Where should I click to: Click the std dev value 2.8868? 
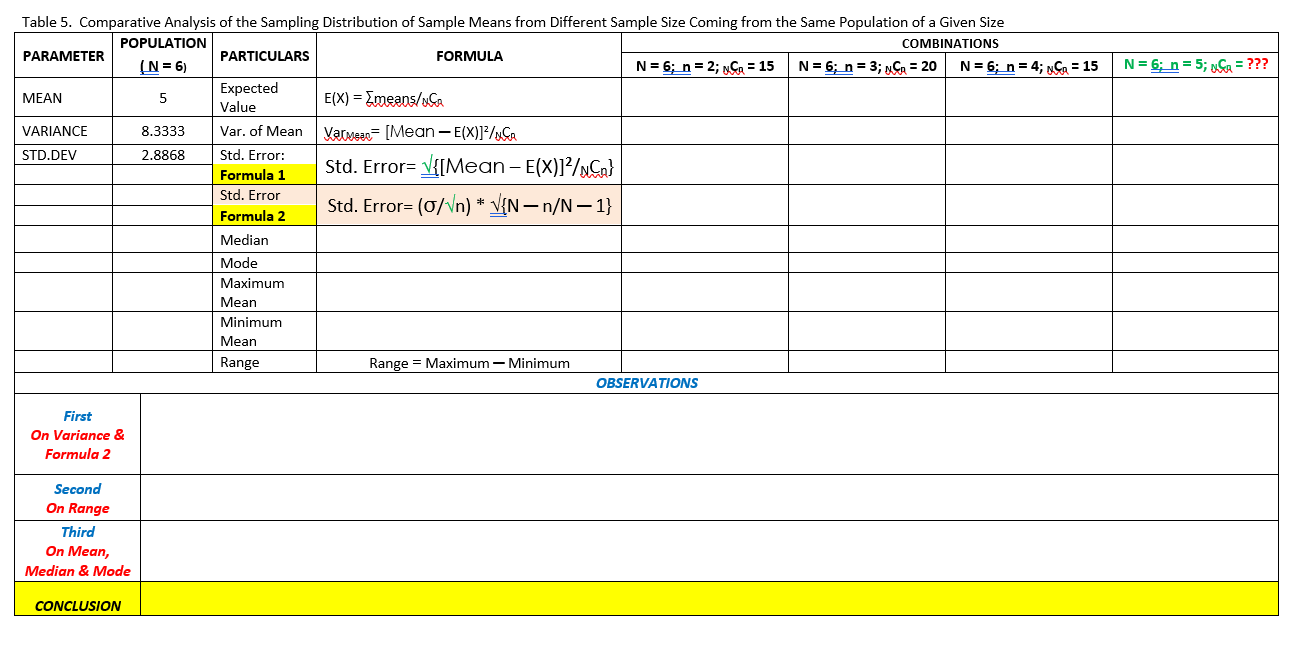pyautogui.click(x=163, y=155)
